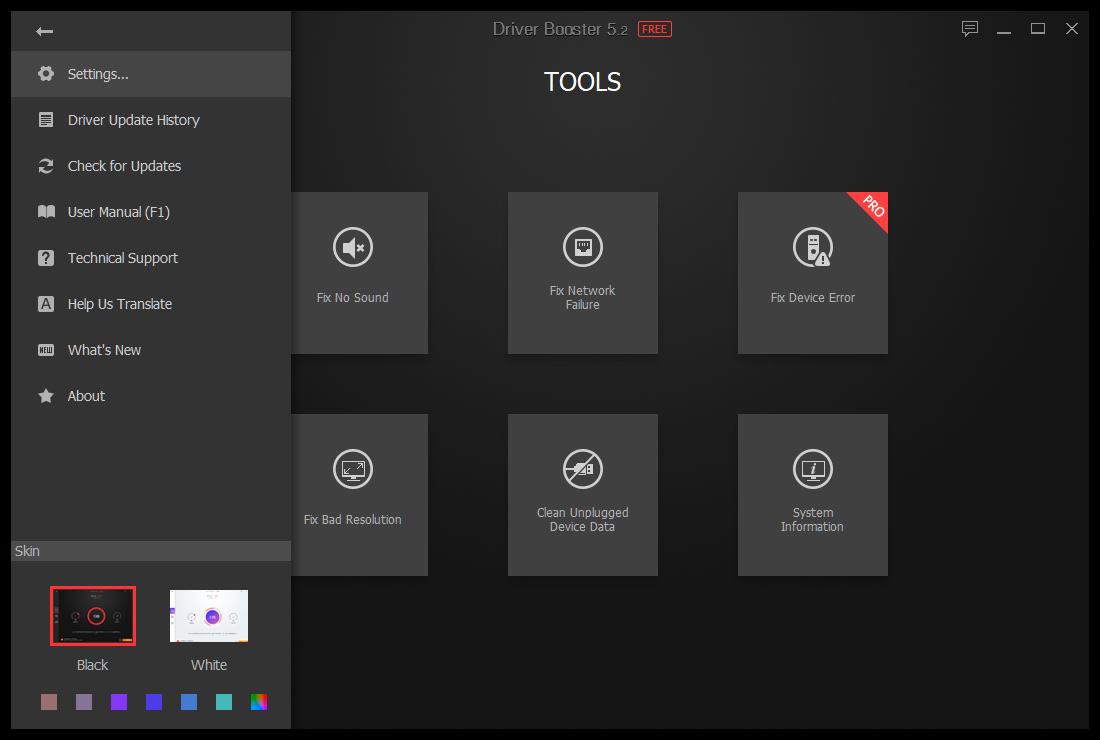Open User Manual (F1)
This screenshot has width=1100, height=740.
coord(118,212)
